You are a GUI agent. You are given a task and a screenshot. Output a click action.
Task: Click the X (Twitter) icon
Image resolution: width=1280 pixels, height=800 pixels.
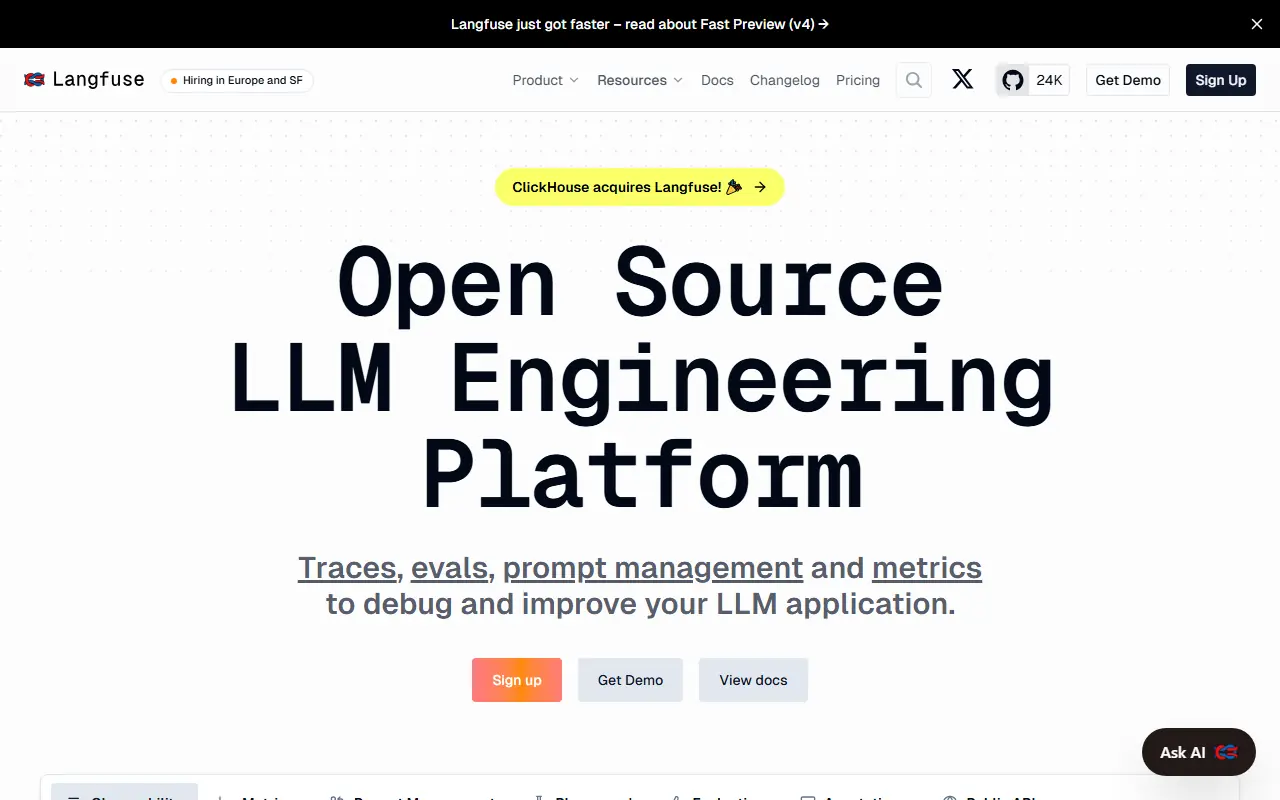[962, 79]
